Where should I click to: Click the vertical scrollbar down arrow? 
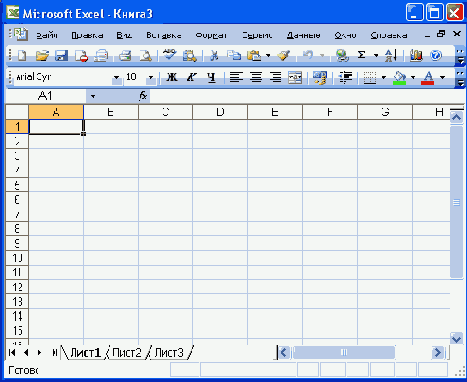point(456,338)
